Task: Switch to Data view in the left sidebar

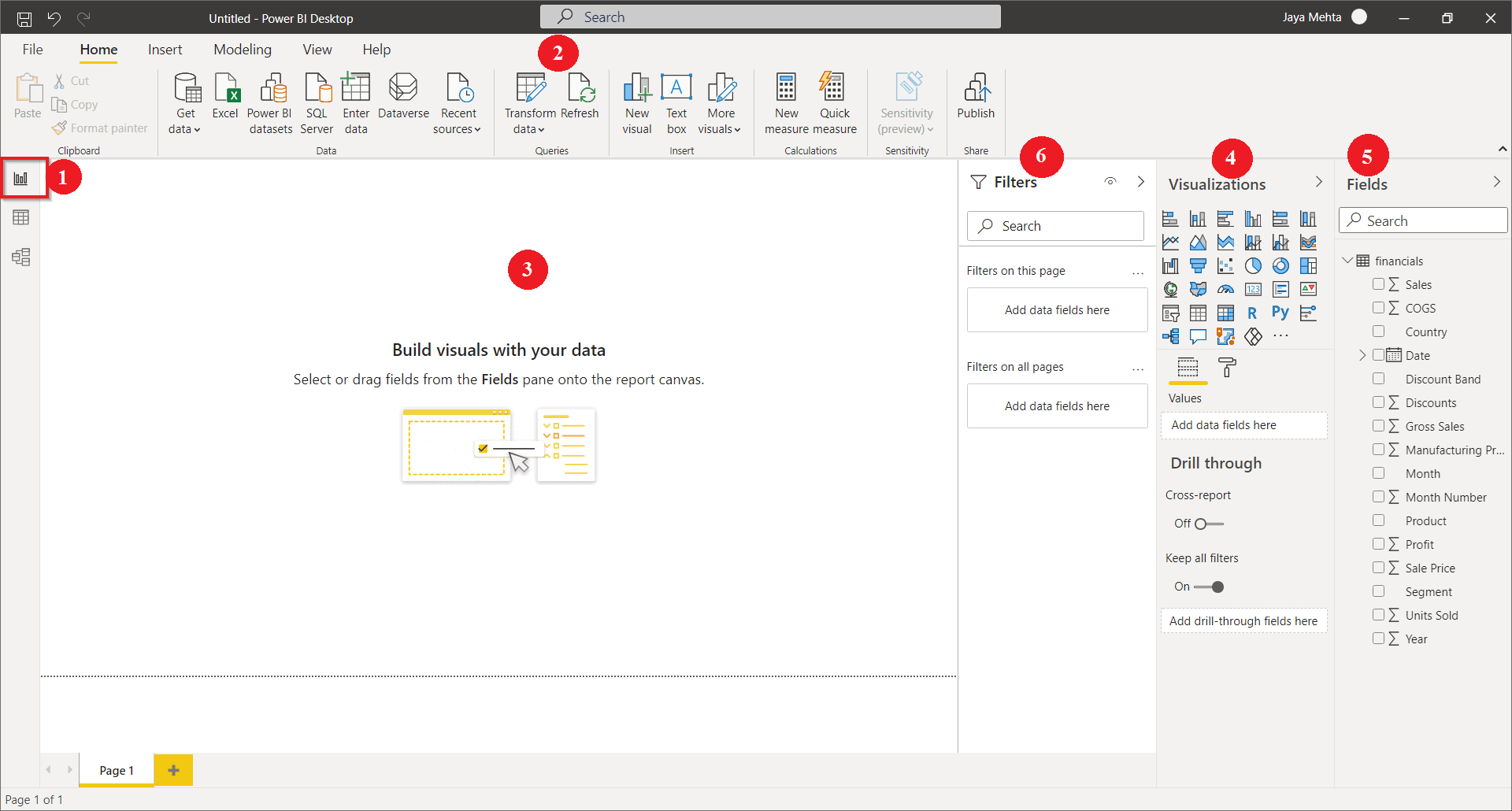Action: pos(20,217)
